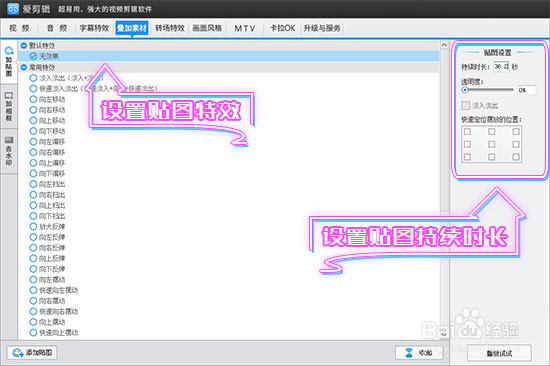Pick the 快速向左摆动 effect

coord(33,290)
